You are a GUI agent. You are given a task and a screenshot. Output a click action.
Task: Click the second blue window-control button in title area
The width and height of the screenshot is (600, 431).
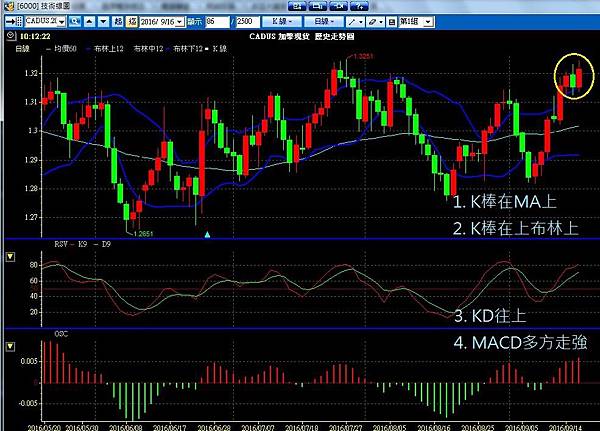point(318,6)
